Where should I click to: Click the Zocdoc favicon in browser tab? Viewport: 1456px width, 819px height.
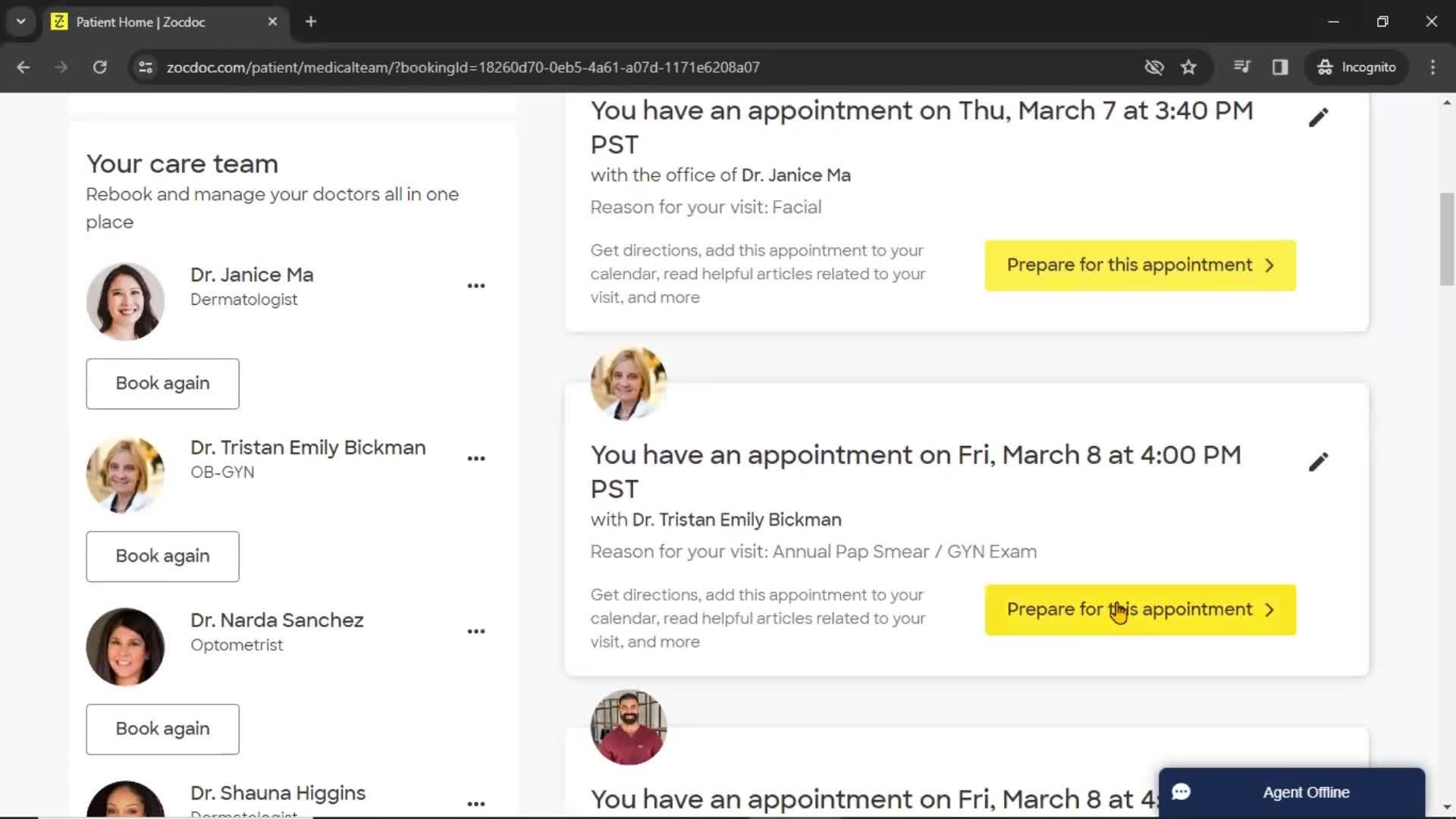click(x=60, y=22)
